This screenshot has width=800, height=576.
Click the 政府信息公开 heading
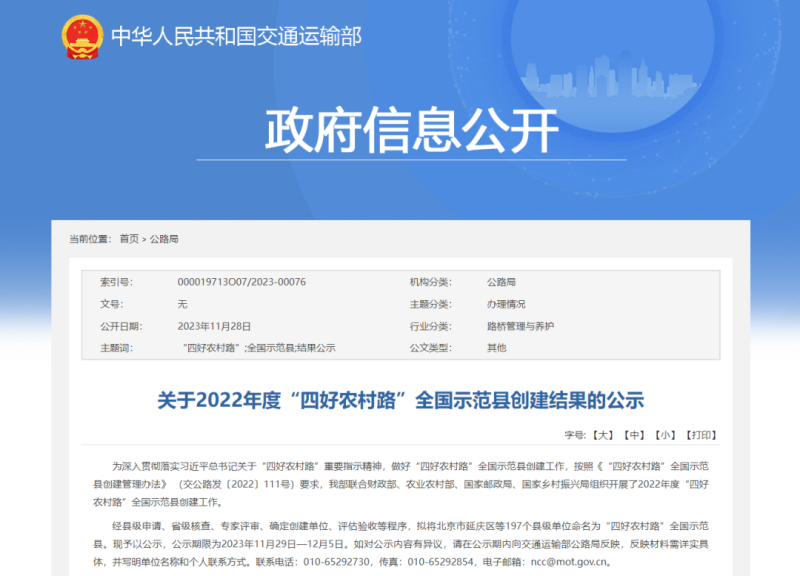[412, 130]
